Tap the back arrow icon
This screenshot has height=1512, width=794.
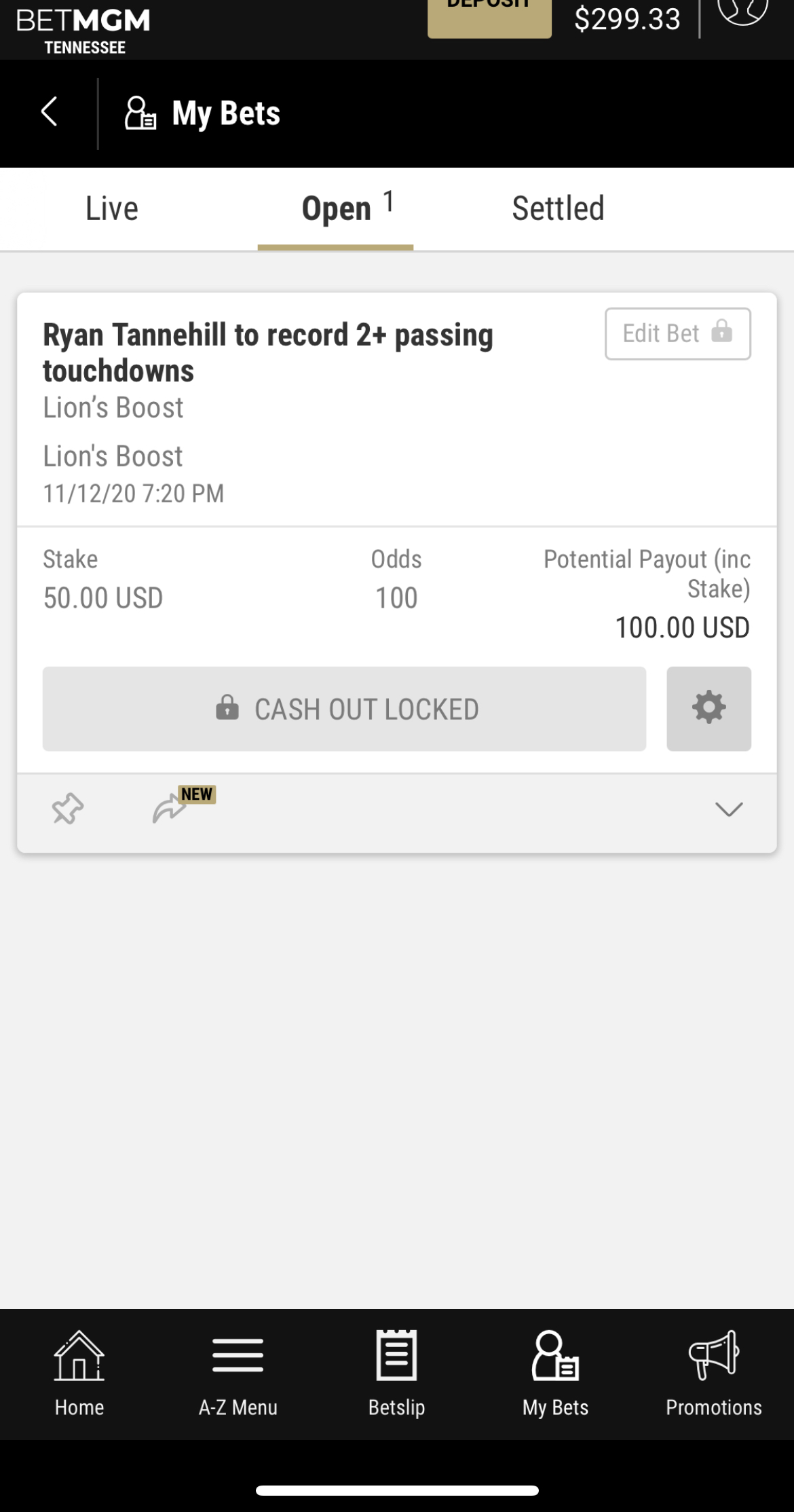pos(49,112)
